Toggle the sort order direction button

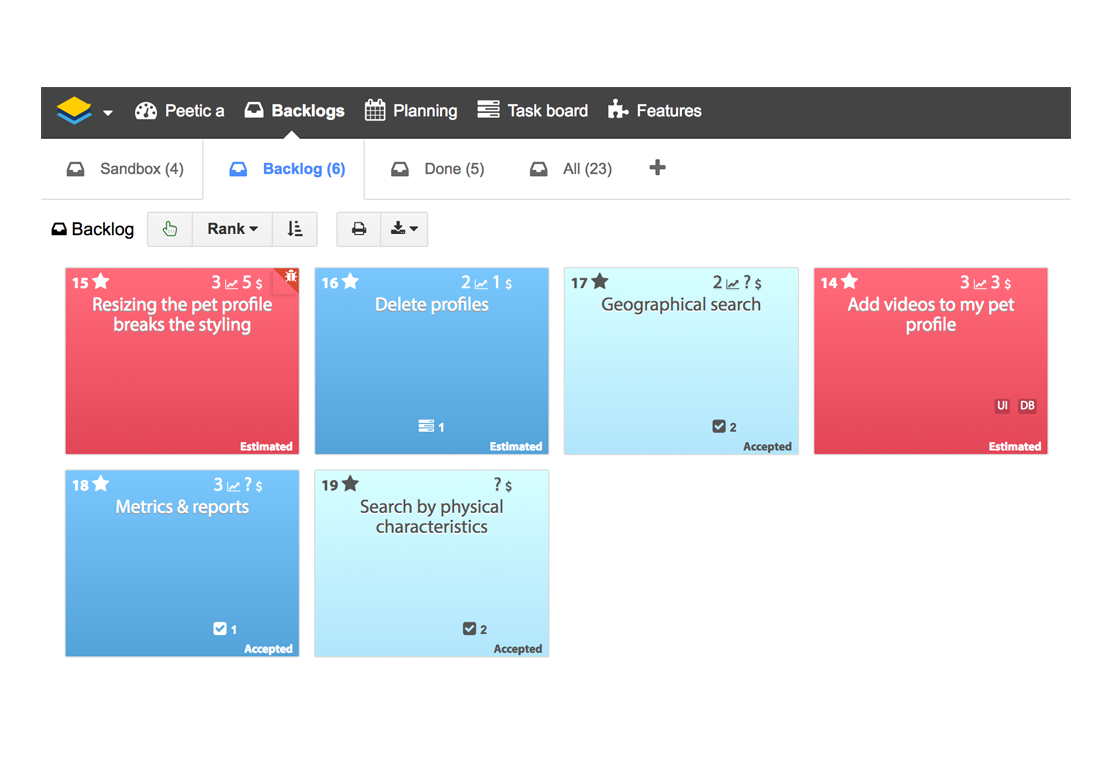coord(294,229)
